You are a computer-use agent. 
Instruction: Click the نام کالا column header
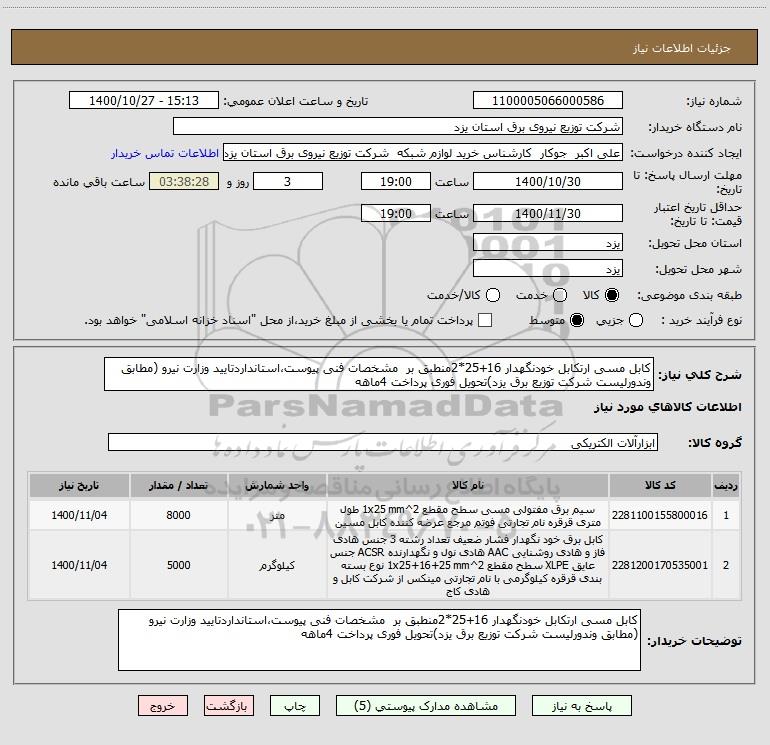468,485
